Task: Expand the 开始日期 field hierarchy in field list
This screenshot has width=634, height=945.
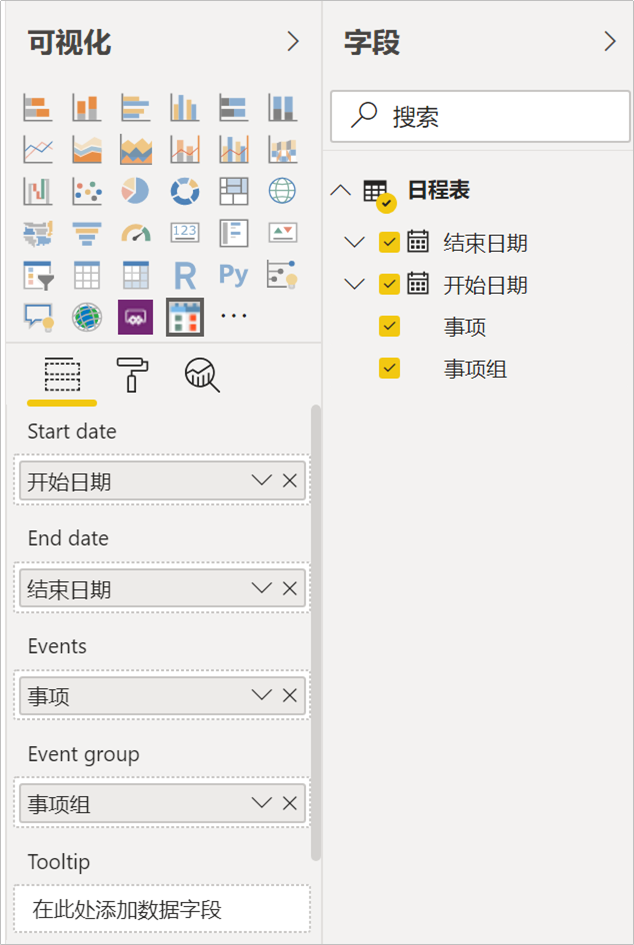Action: 354,285
